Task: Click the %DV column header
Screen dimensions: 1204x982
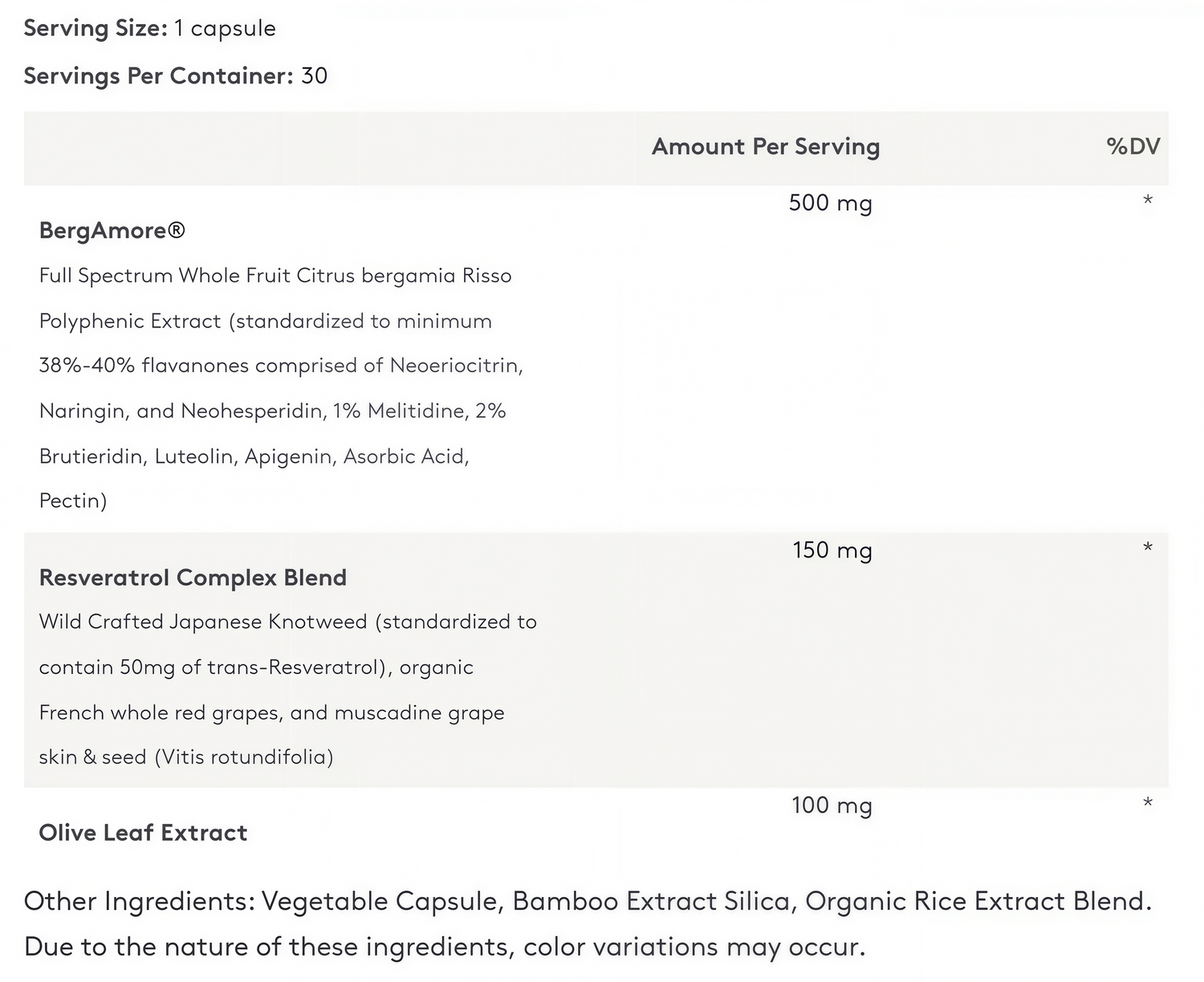Action: 1133,146
